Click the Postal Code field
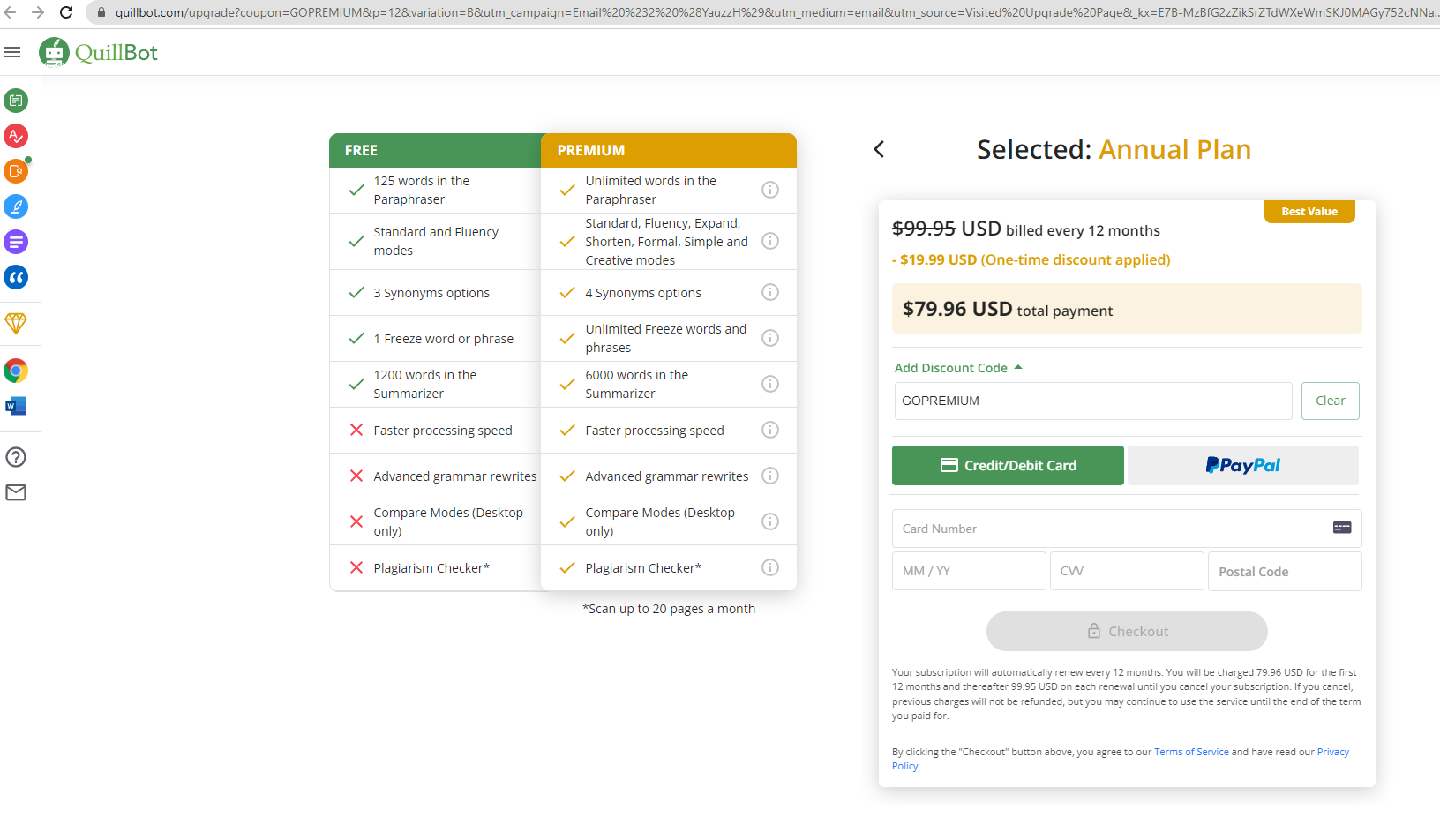The width and height of the screenshot is (1440, 840). 1285,571
